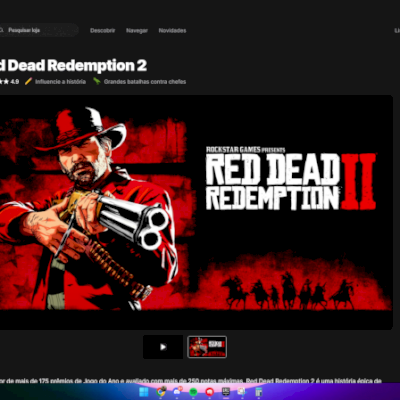Open the Calculator taskbar icon
400x400 pixels.
(258, 392)
